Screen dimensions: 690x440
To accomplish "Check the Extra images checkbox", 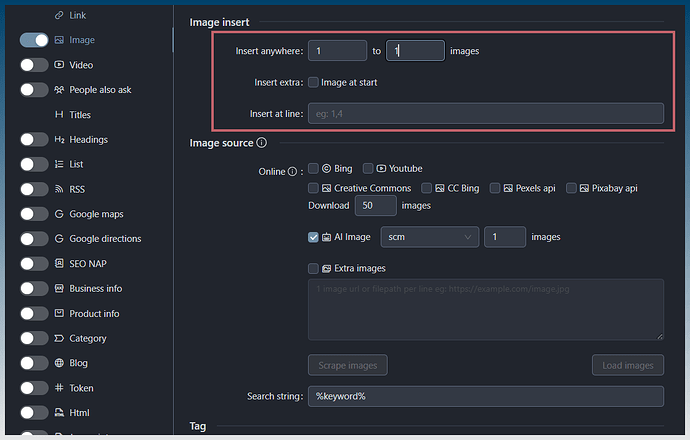I will [x=313, y=268].
